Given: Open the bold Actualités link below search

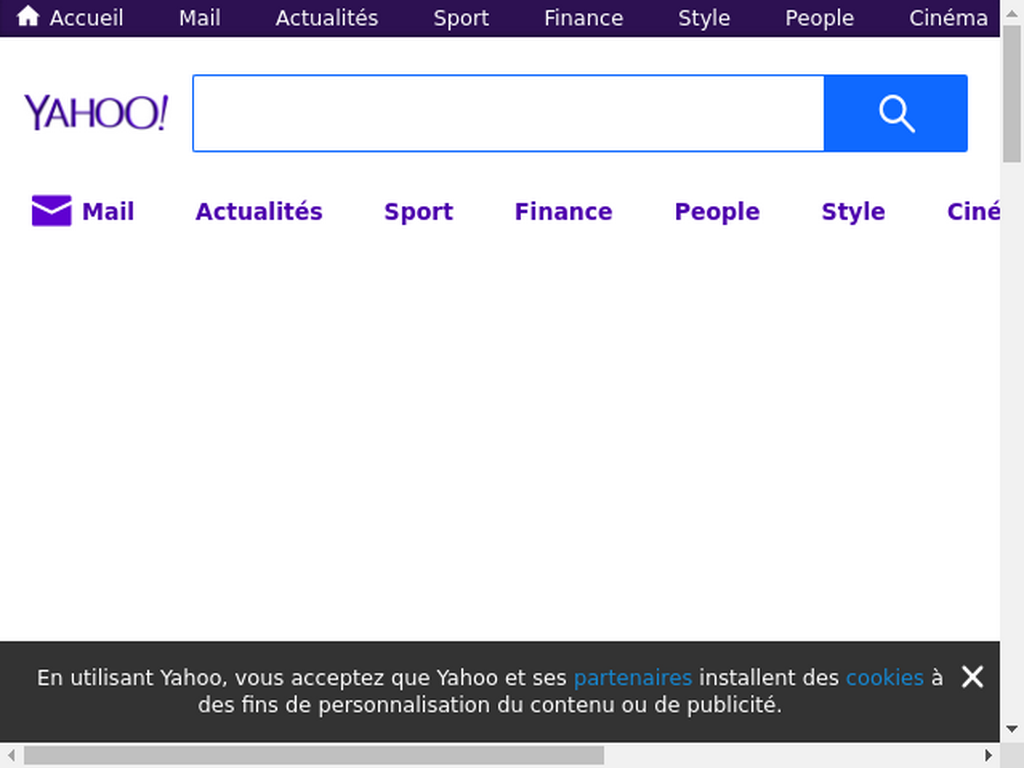Looking at the screenshot, I should click(259, 212).
